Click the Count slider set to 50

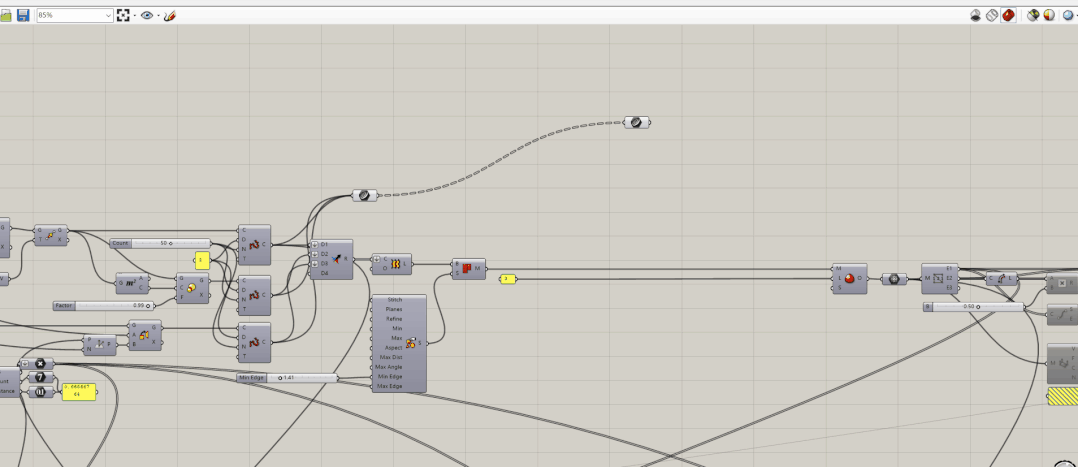[160, 243]
